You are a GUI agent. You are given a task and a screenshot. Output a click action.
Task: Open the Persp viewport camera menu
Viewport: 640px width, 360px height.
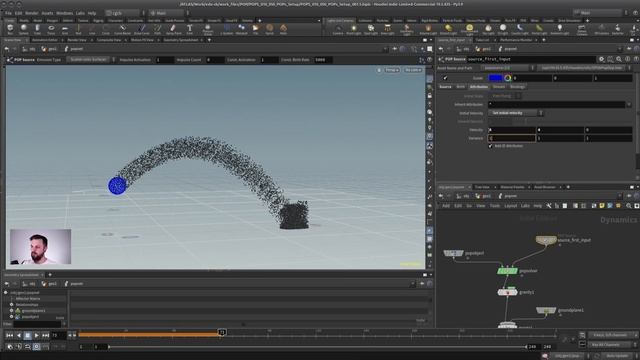[x=392, y=70]
